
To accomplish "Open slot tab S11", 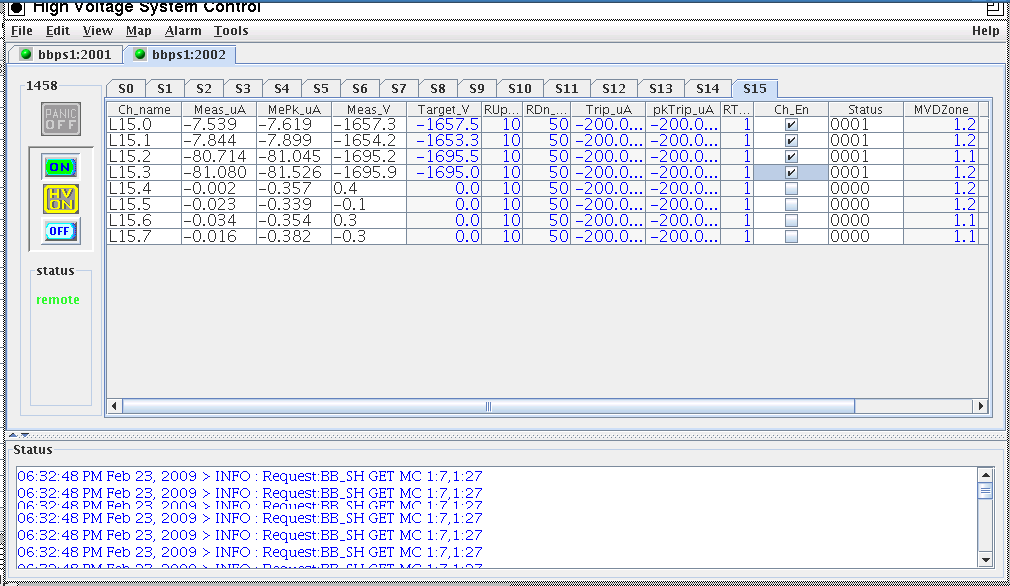I will tap(567, 89).
